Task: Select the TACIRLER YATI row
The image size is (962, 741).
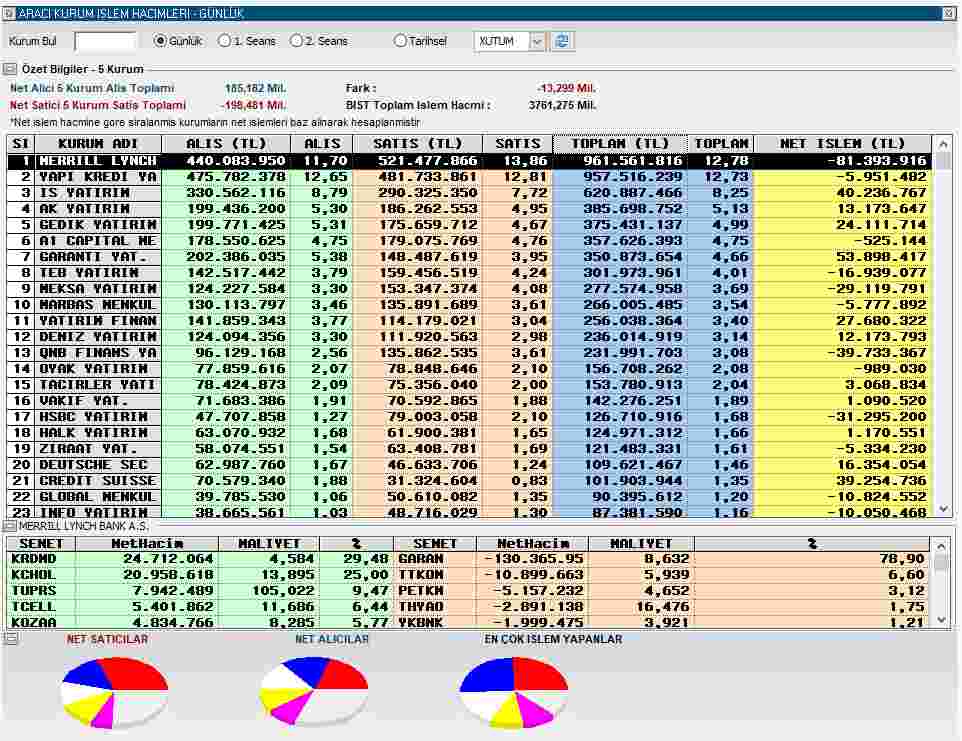Action: [469, 384]
